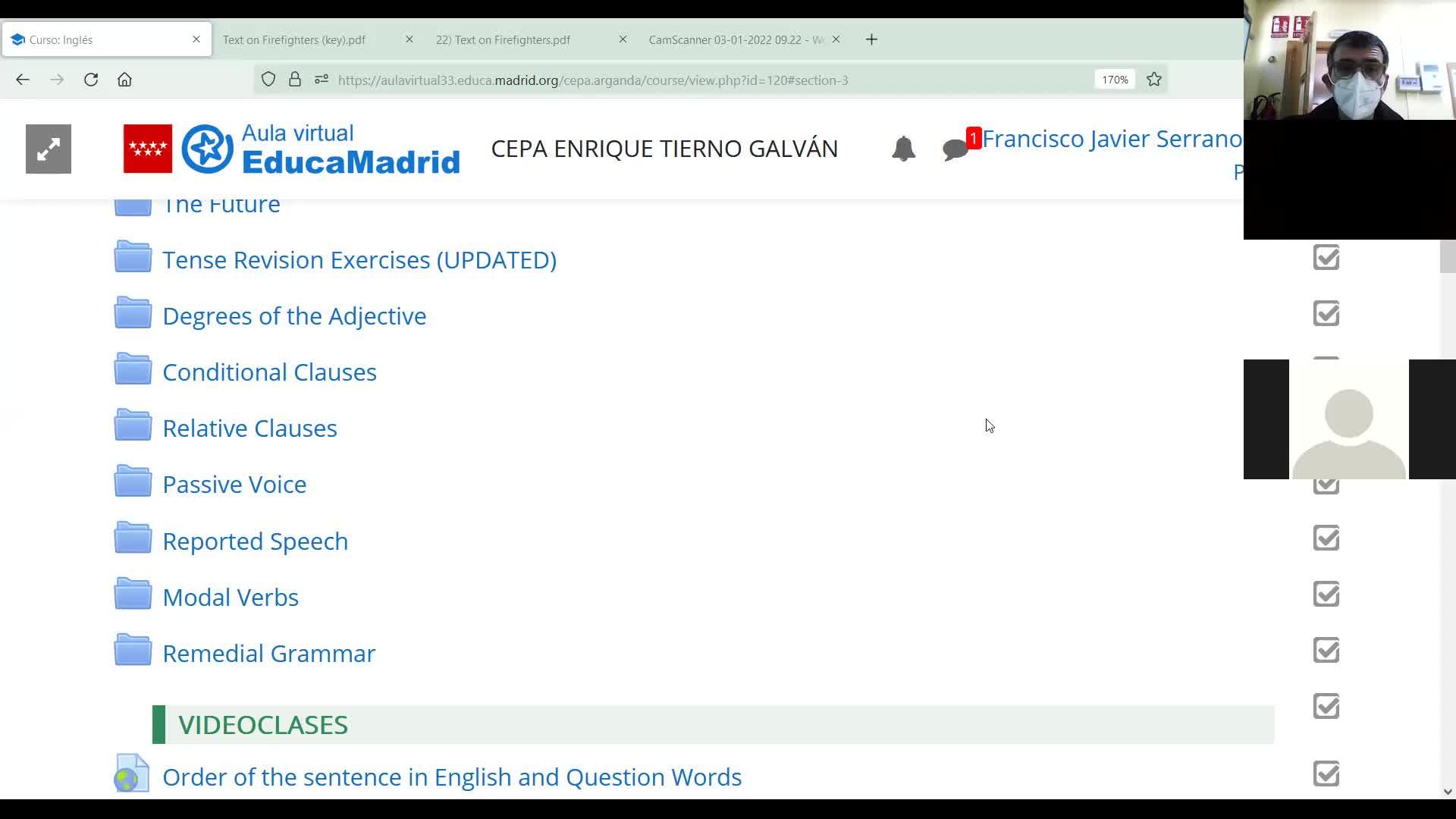Go to browser home page icon
The height and width of the screenshot is (819, 1456).
[x=124, y=80]
